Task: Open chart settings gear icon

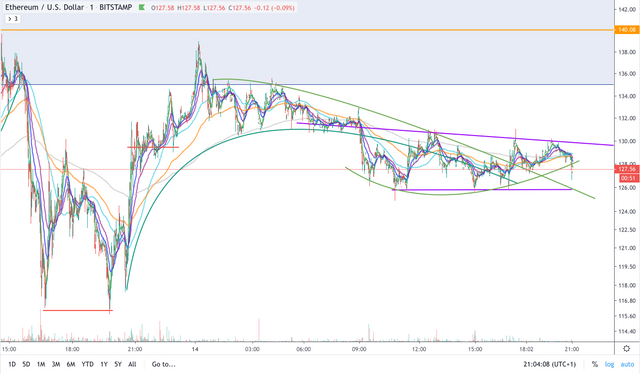Action: pos(627,349)
